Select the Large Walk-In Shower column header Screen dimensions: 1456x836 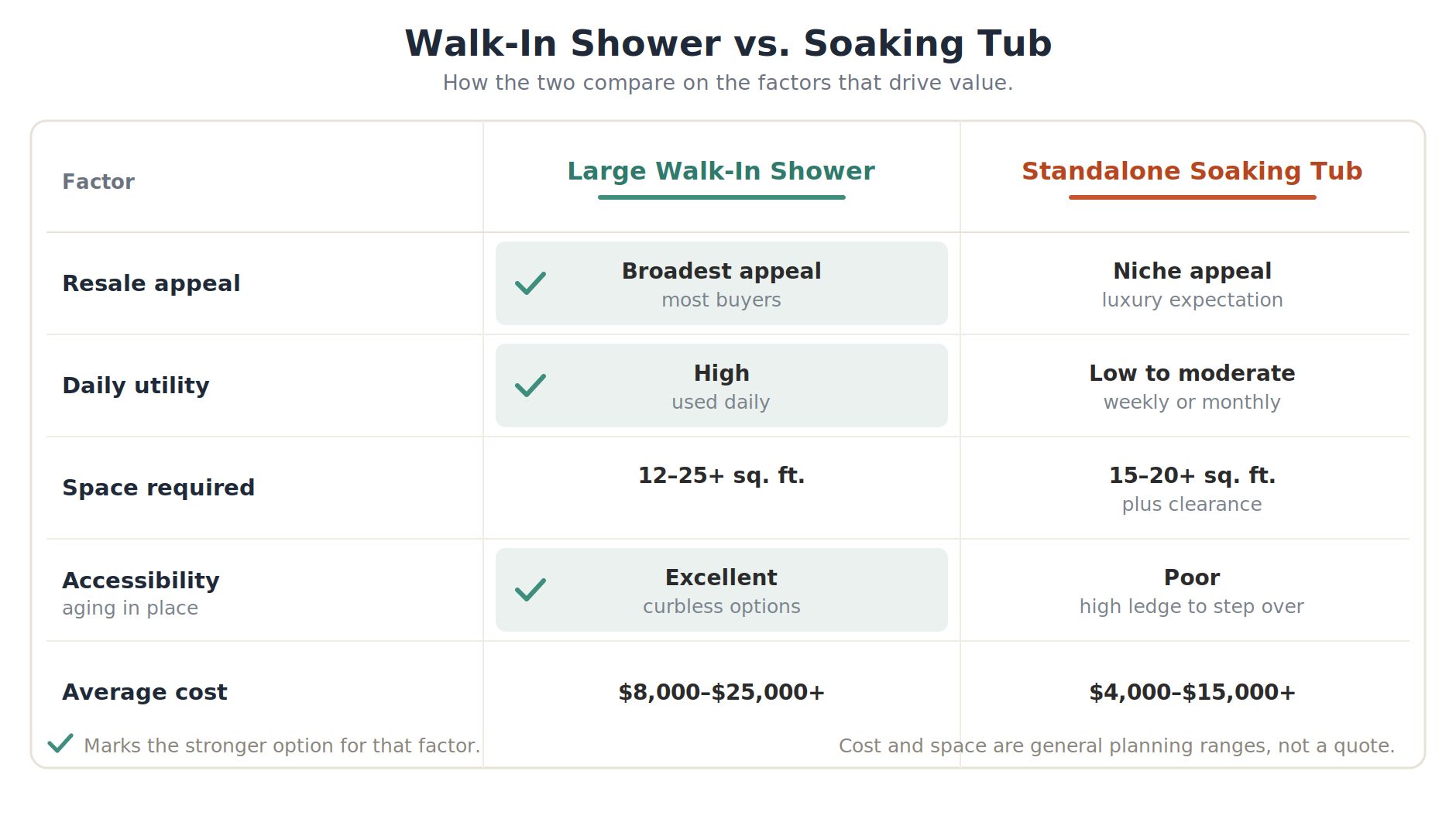point(721,171)
